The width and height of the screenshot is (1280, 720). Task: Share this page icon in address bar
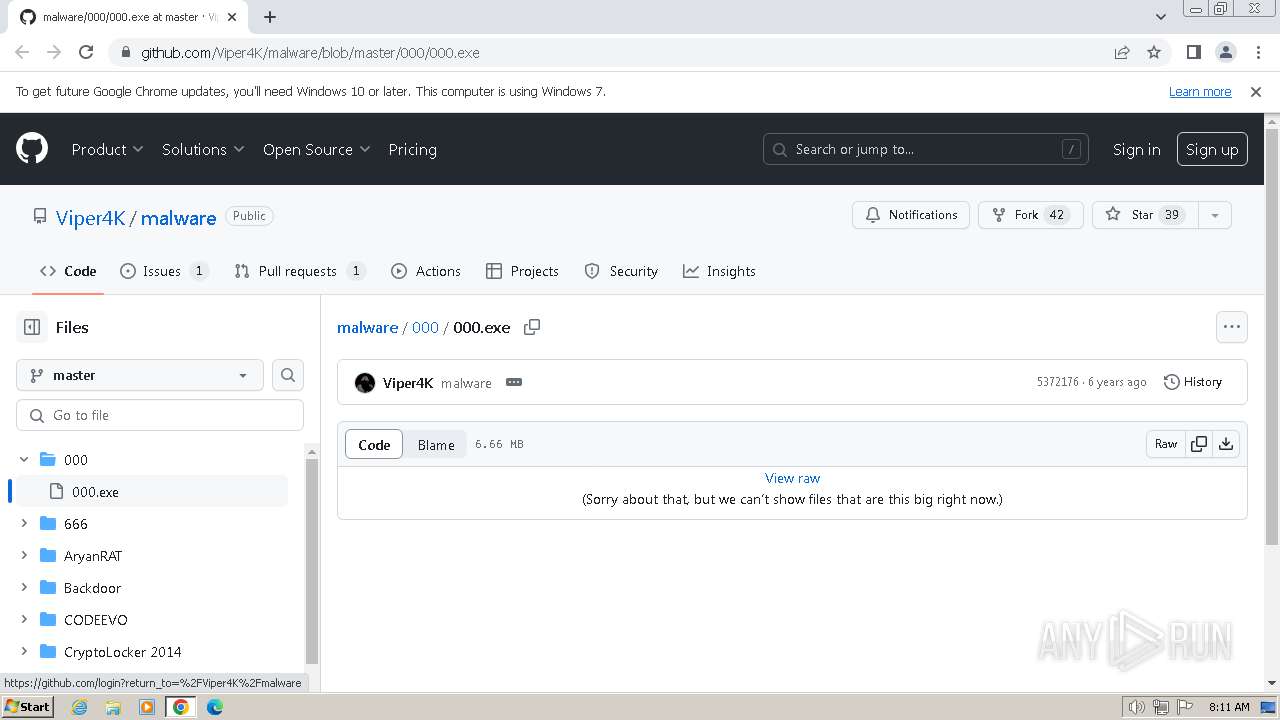[x=1122, y=52]
